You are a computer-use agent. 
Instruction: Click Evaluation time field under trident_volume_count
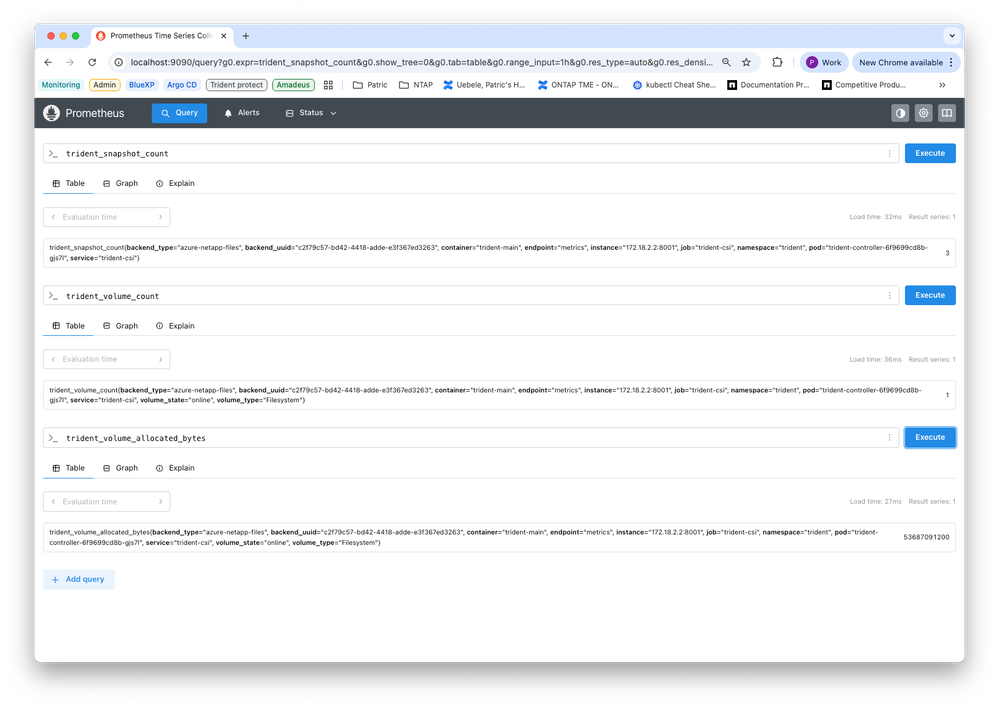coord(106,359)
